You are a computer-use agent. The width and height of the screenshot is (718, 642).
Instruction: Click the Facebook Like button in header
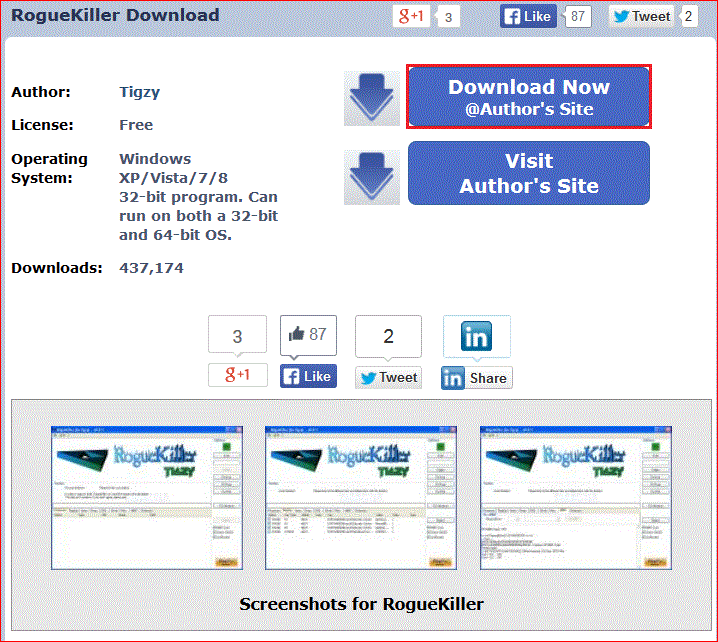(x=528, y=16)
